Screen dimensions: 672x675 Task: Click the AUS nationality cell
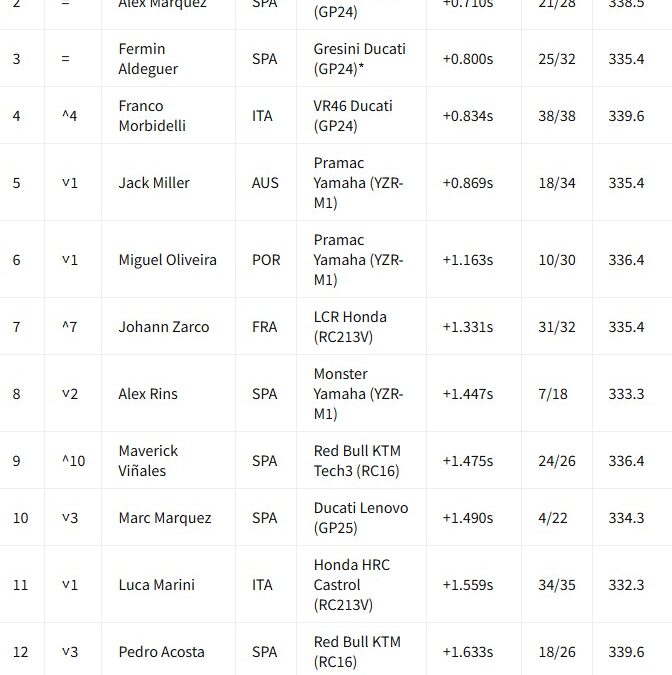click(x=265, y=183)
